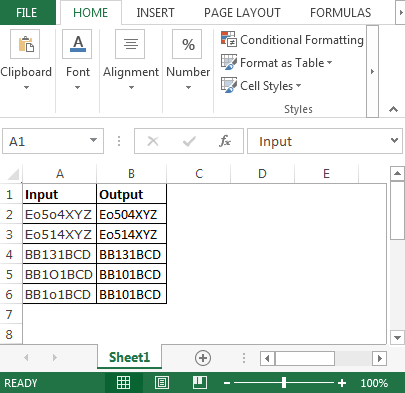Screen dimensions: 405x393
Task: Click the Cell Styles icon
Action: [229, 85]
